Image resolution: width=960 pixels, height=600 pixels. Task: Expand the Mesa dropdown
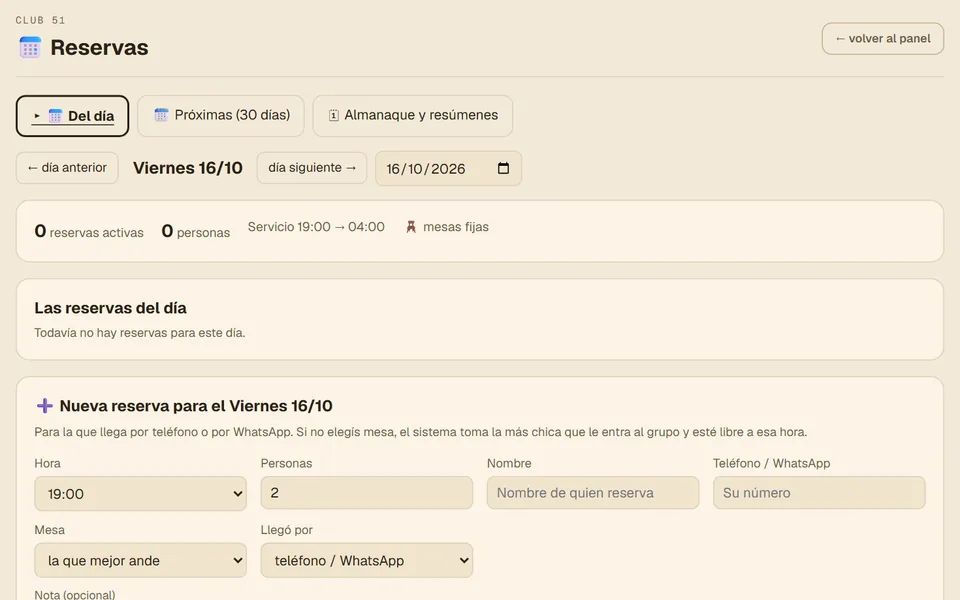[x=140, y=560]
